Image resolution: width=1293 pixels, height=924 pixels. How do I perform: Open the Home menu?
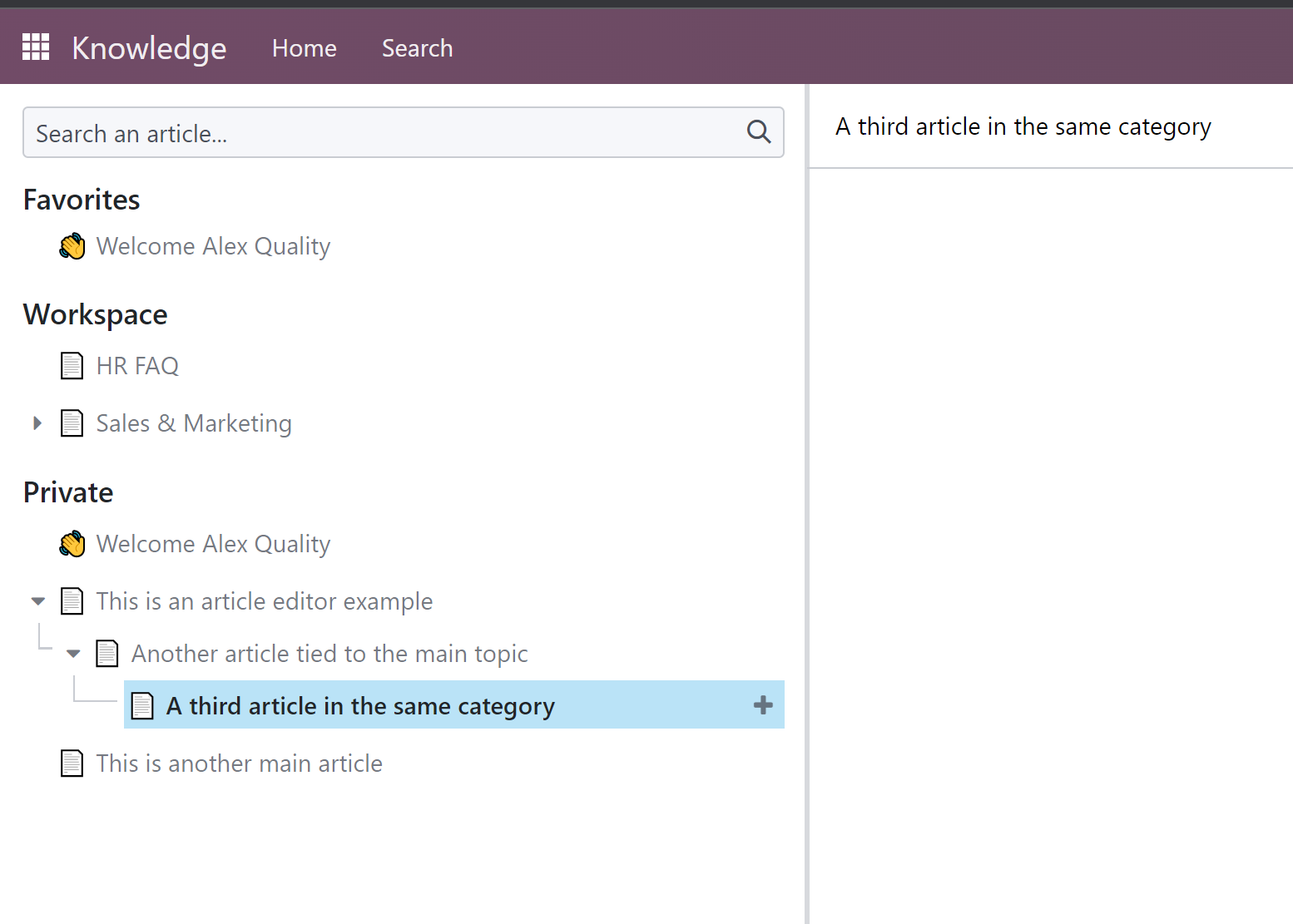point(304,48)
